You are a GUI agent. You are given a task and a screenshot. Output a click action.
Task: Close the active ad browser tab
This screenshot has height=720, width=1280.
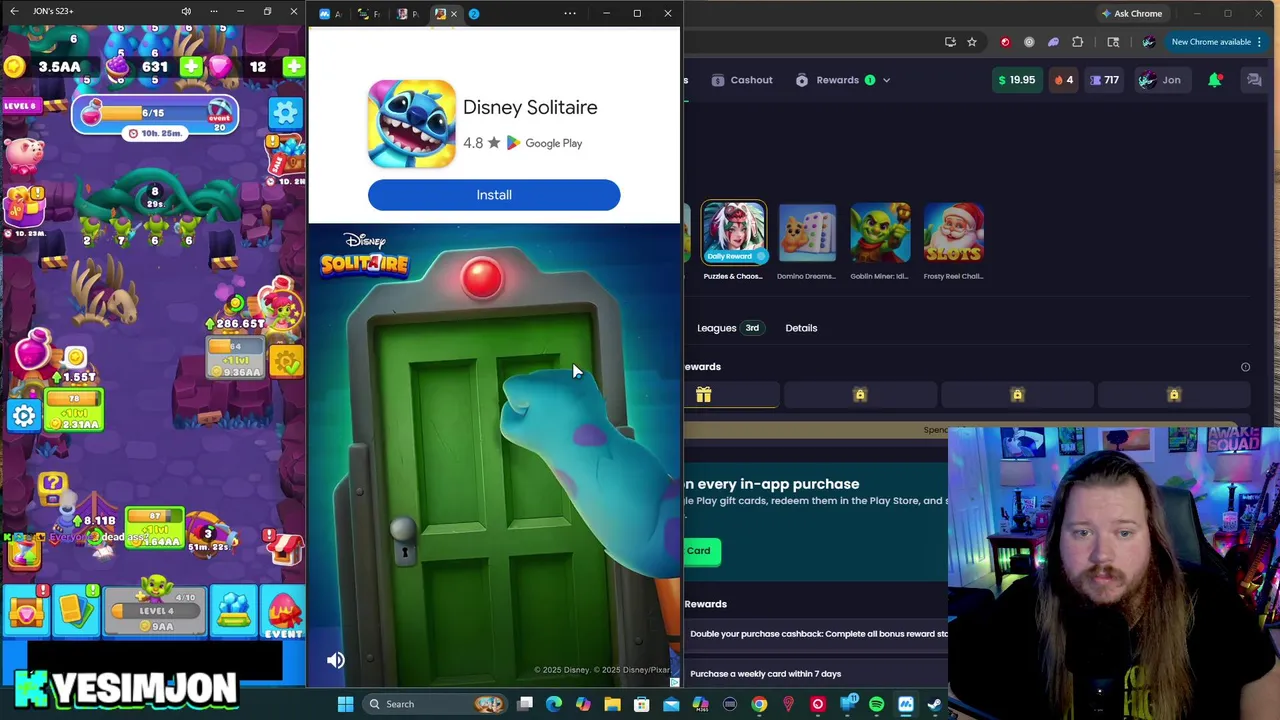point(453,14)
